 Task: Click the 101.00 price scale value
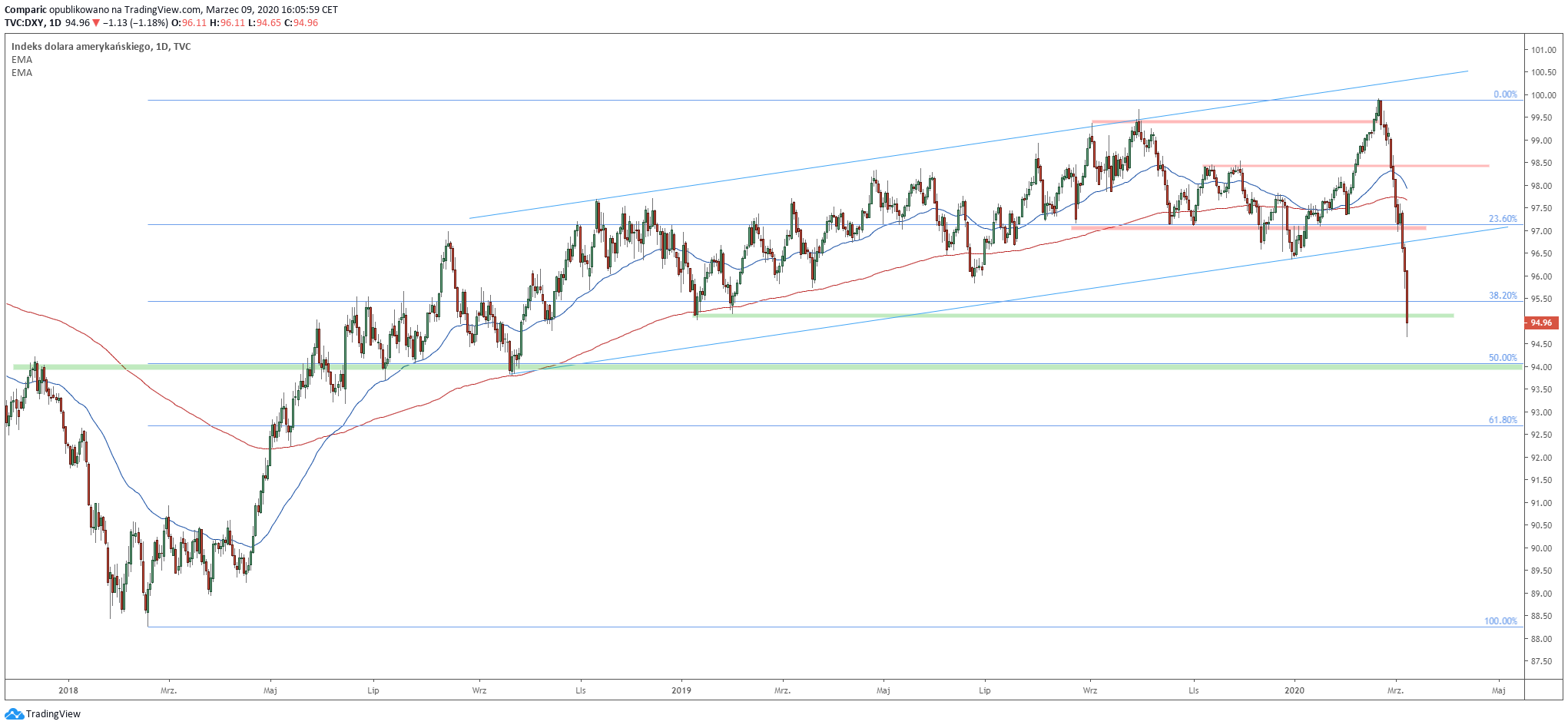coord(1543,50)
